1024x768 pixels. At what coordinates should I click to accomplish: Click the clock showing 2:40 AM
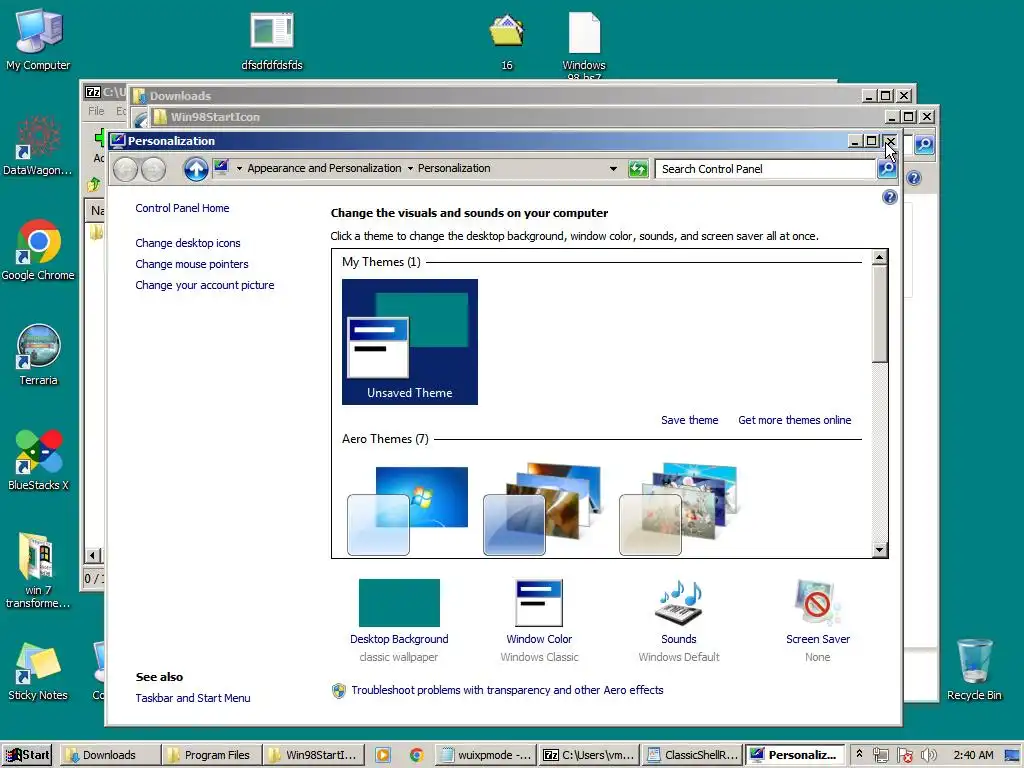[x=973, y=755]
